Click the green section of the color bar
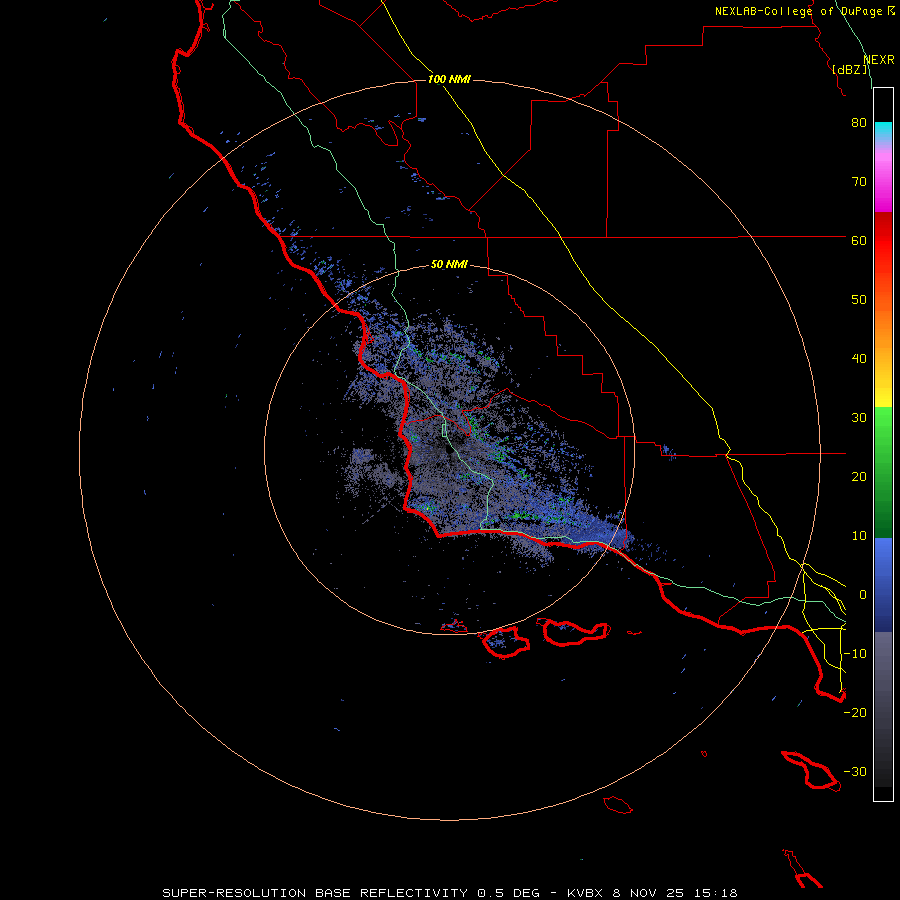900x900 pixels. point(883,472)
